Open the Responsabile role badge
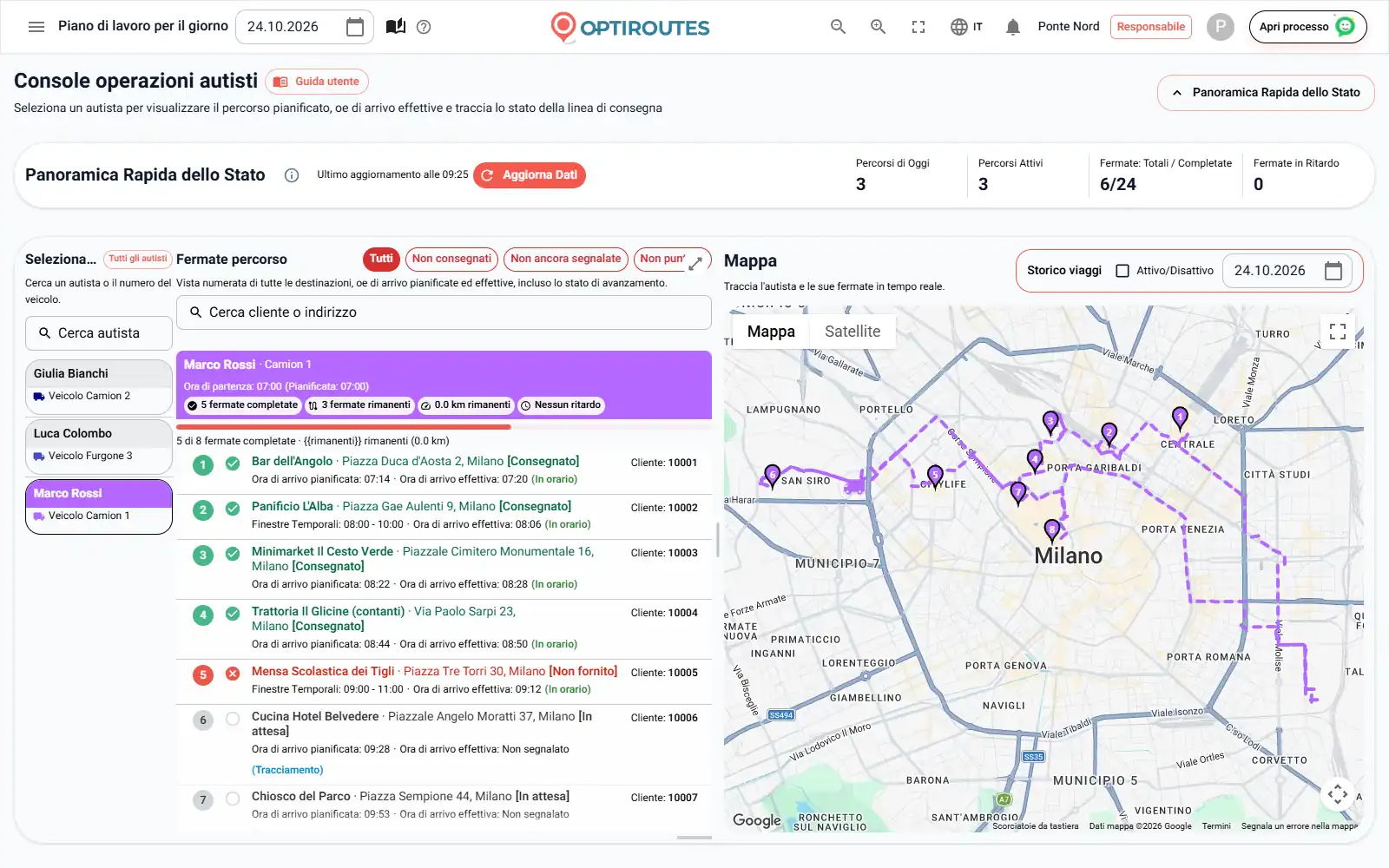 click(x=1150, y=27)
